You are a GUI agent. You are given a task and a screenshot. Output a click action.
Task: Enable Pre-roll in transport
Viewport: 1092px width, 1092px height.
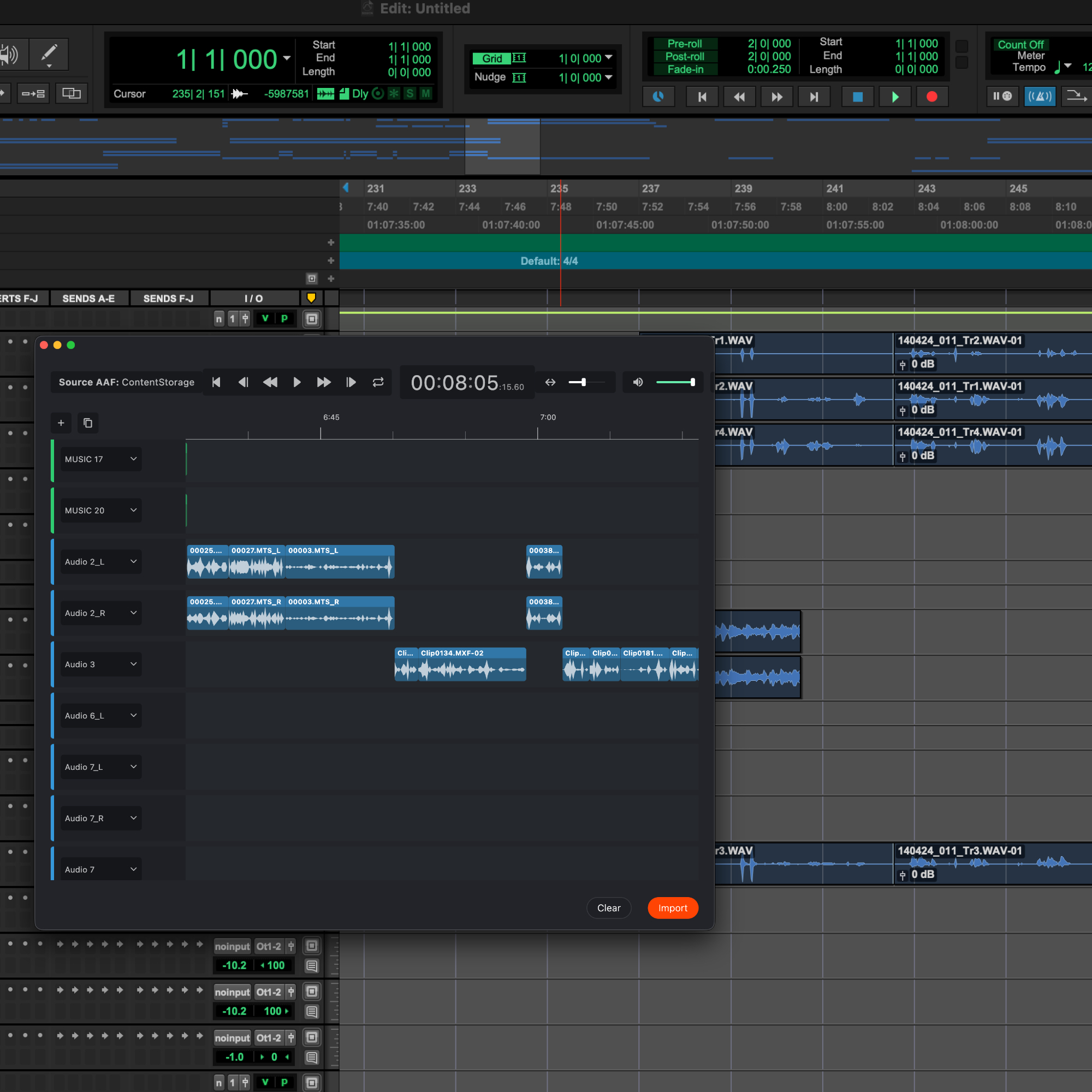pos(685,44)
